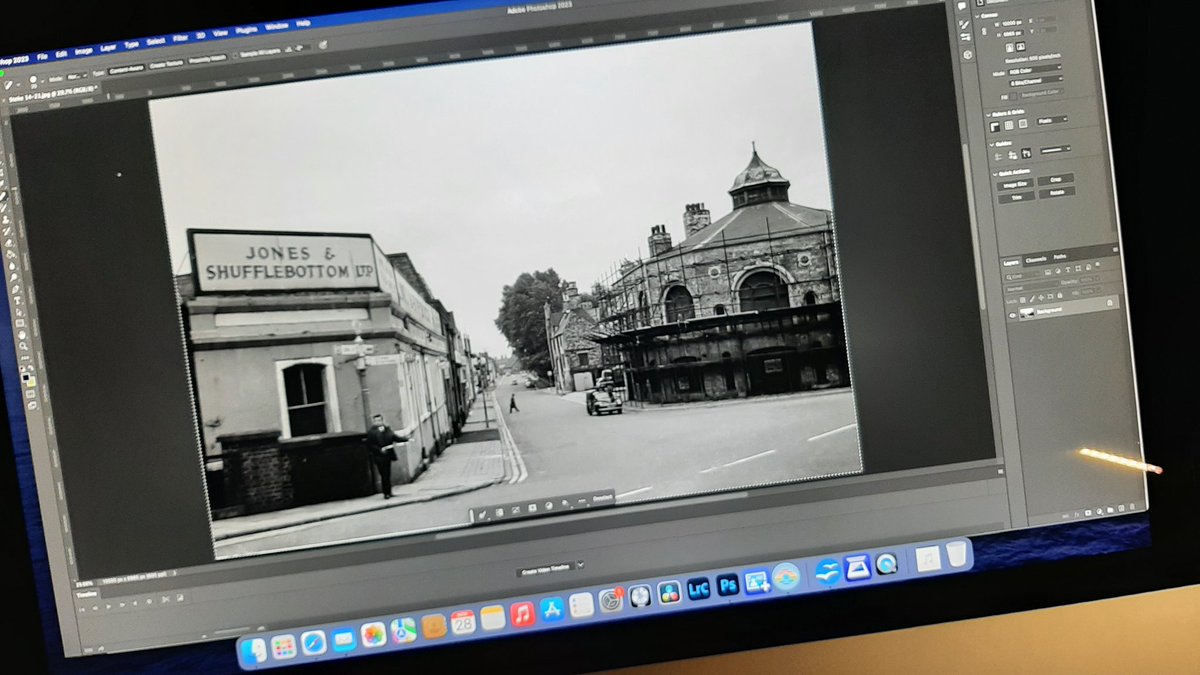Filter layers by adjustment layers icon
1200x675 pixels.
click(1058, 271)
